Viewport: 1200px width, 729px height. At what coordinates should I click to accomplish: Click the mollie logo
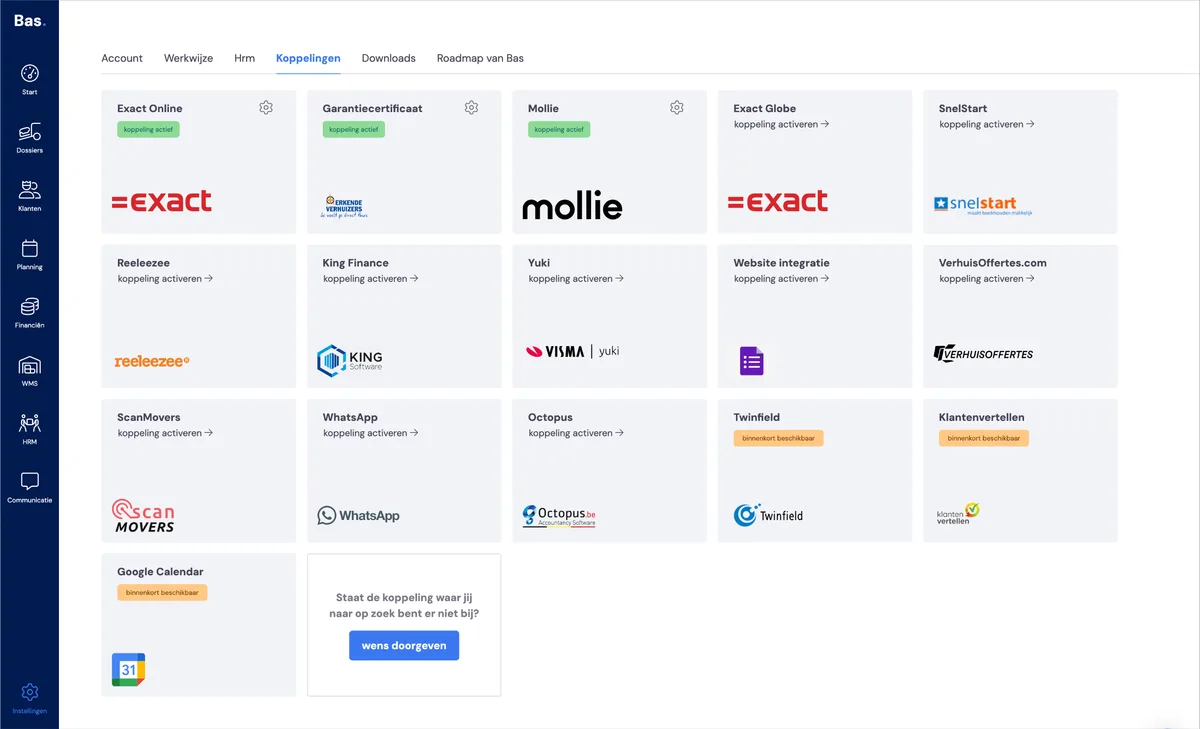pos(572,207)
